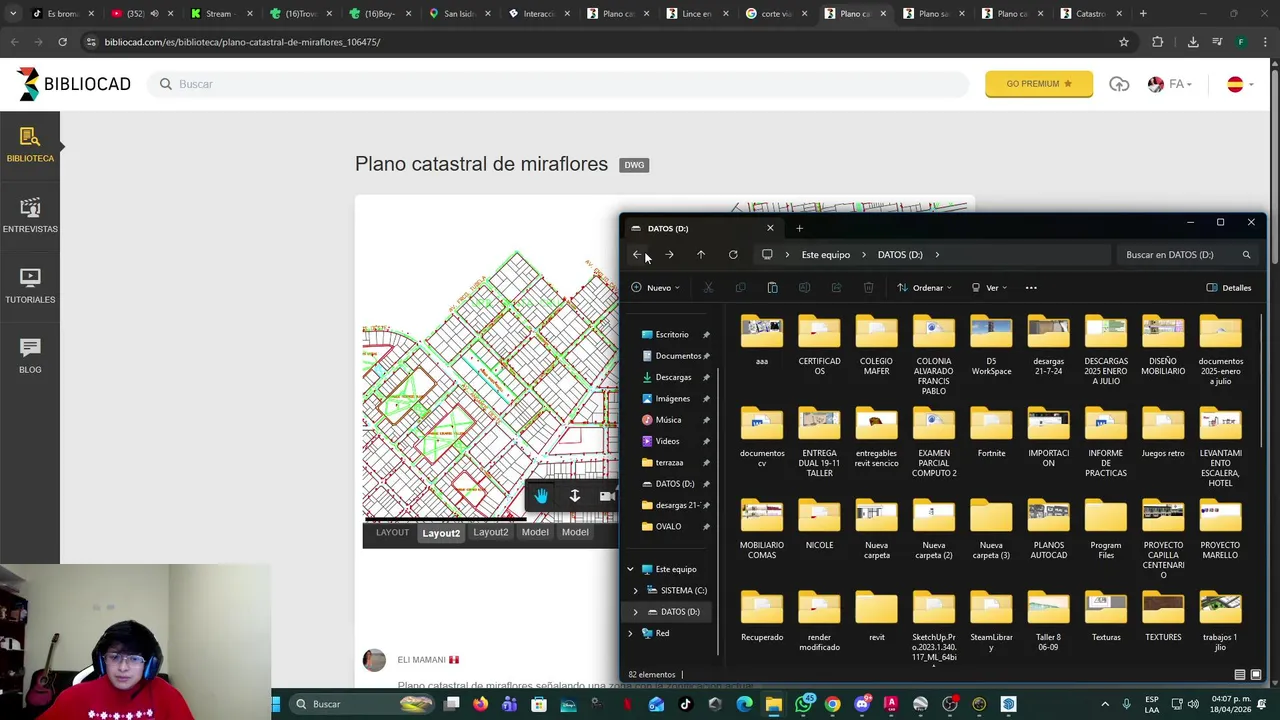Viewport: 1280px width, 720px height.
Task: Click the chevron after DATOS (D:) in breadcrumb
Action: point(937,255)
